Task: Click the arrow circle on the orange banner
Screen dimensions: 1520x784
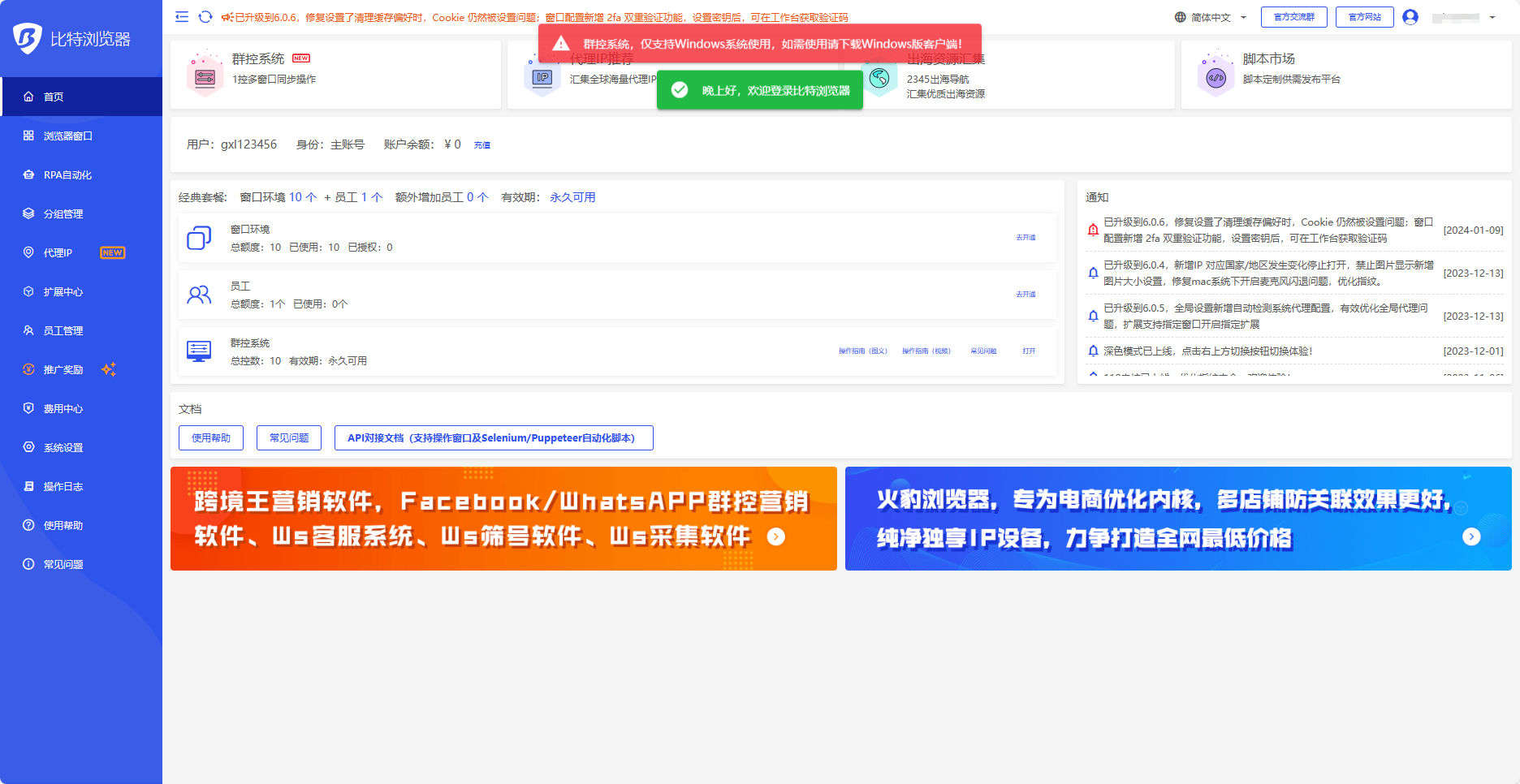Action: tap(776, 536)
